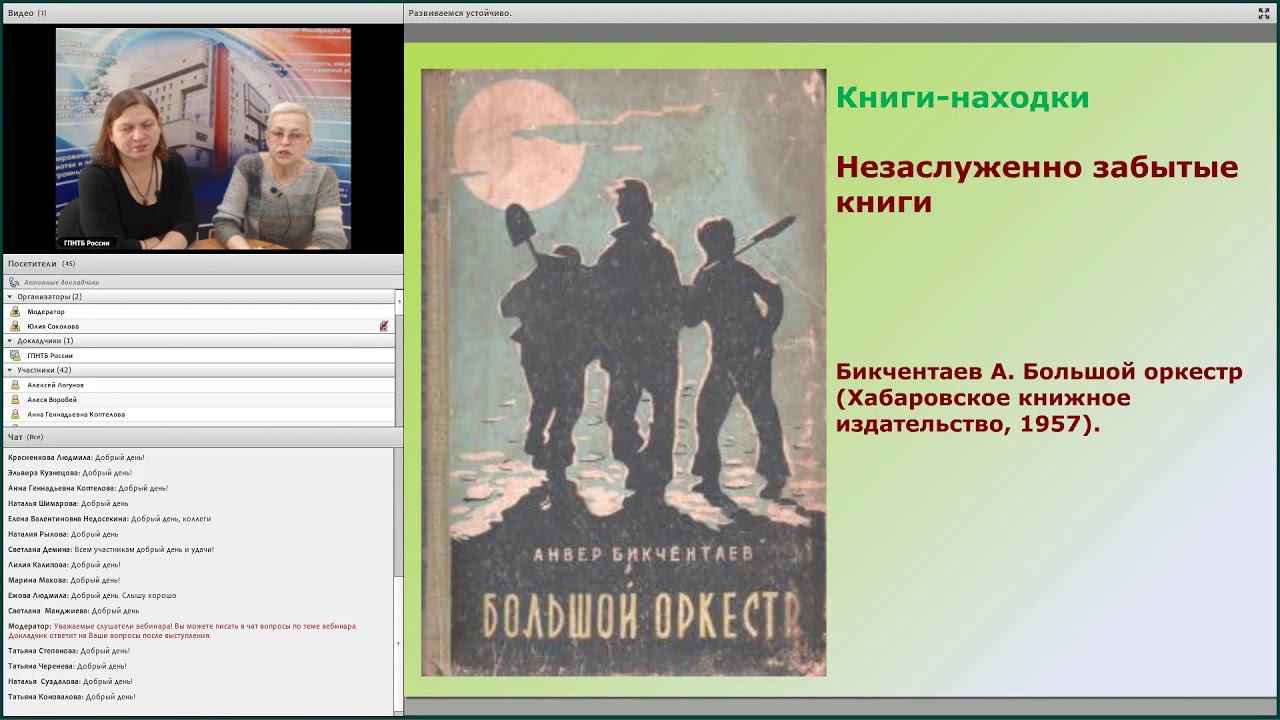
Task: Click chat message from Наталия Рылова
Action: tap(63, 534)
